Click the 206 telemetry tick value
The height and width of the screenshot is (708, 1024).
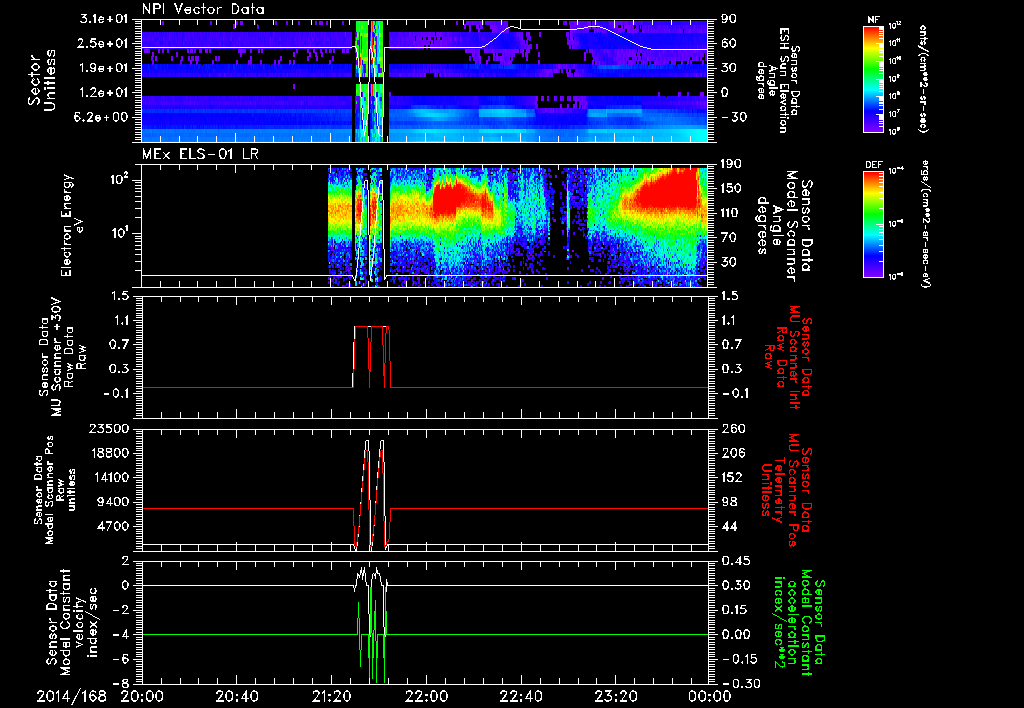point(733,453)
